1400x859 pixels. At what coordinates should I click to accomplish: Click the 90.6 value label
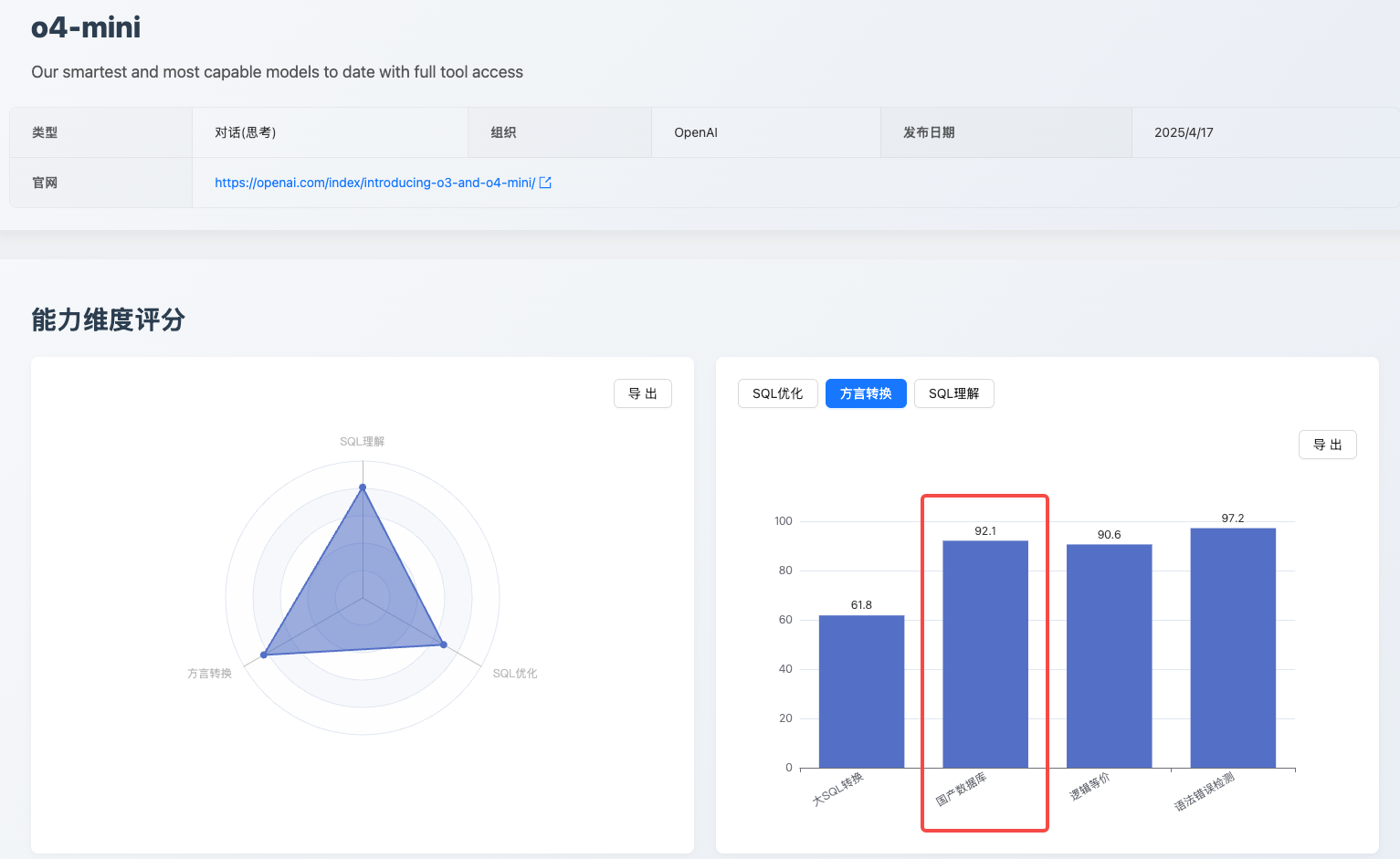coord(1110,535)
